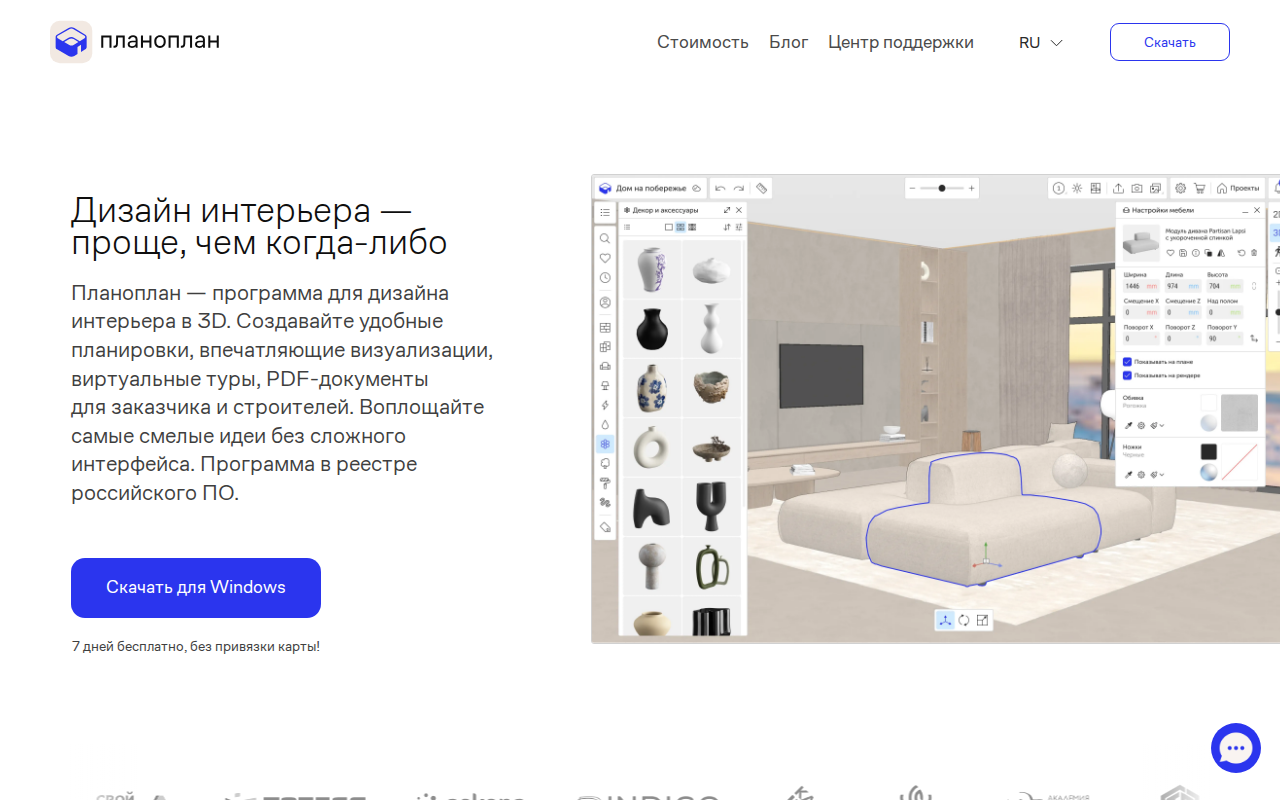
Task: Click the sort arrows icon in catalog
Action: [x=727, y=227]
